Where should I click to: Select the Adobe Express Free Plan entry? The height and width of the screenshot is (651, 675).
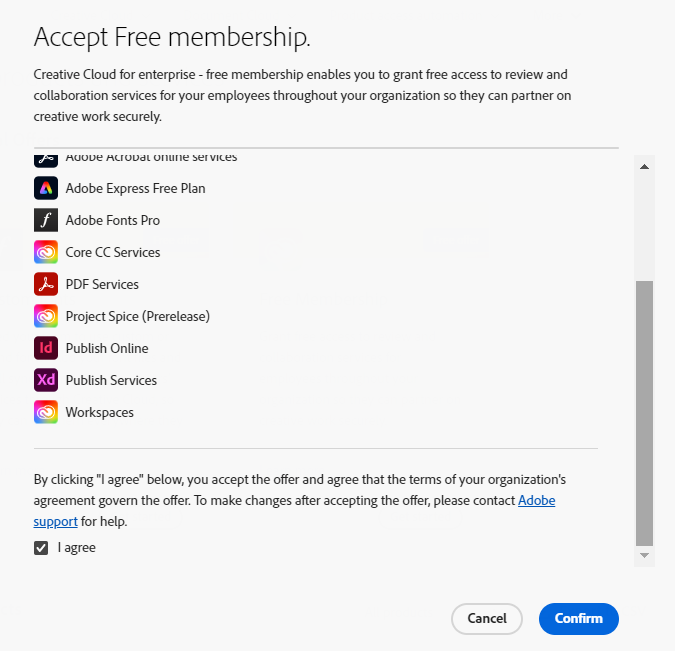click(135, 188)
